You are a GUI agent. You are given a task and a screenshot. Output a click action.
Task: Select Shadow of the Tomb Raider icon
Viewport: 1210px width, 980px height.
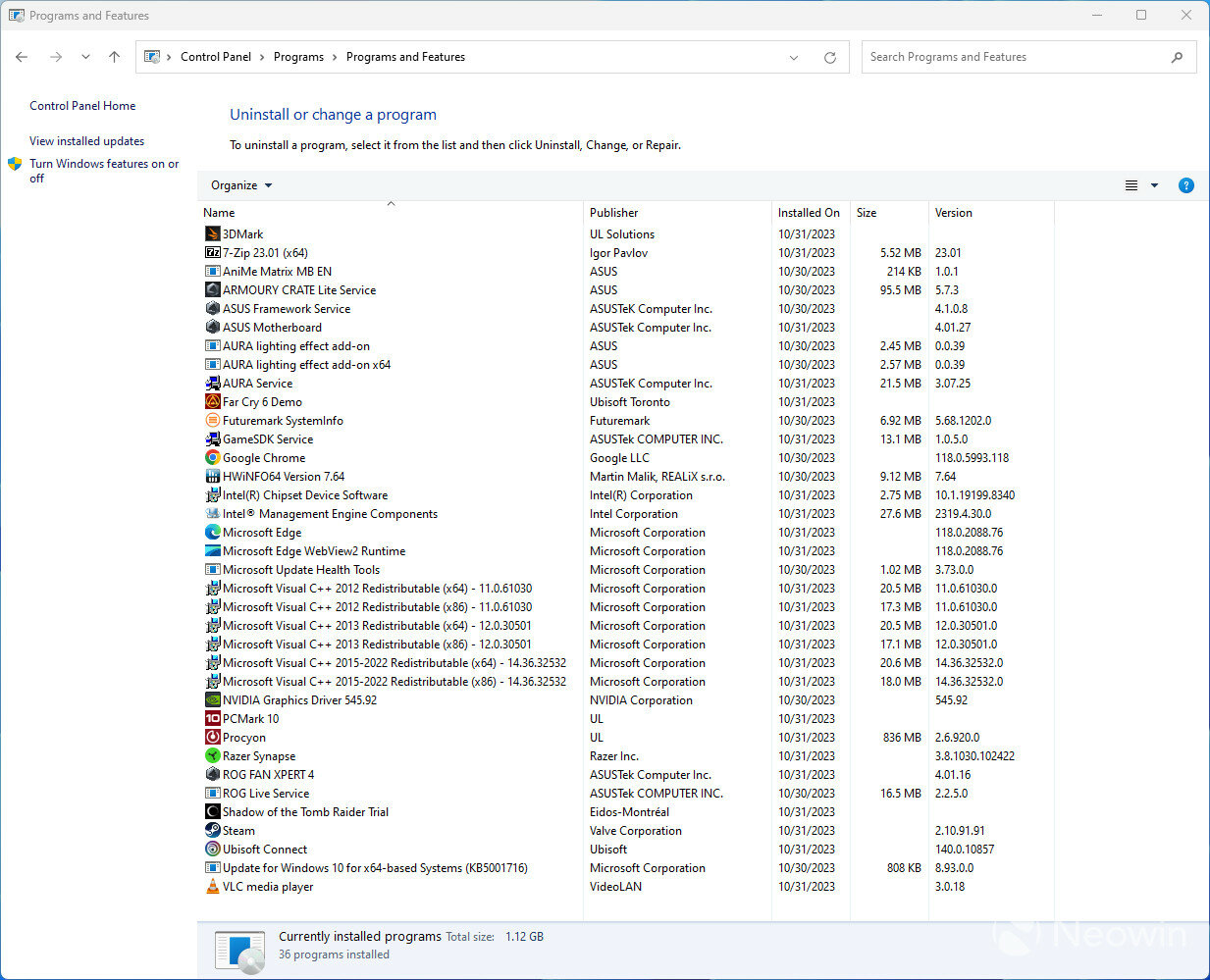coord(212,811)
